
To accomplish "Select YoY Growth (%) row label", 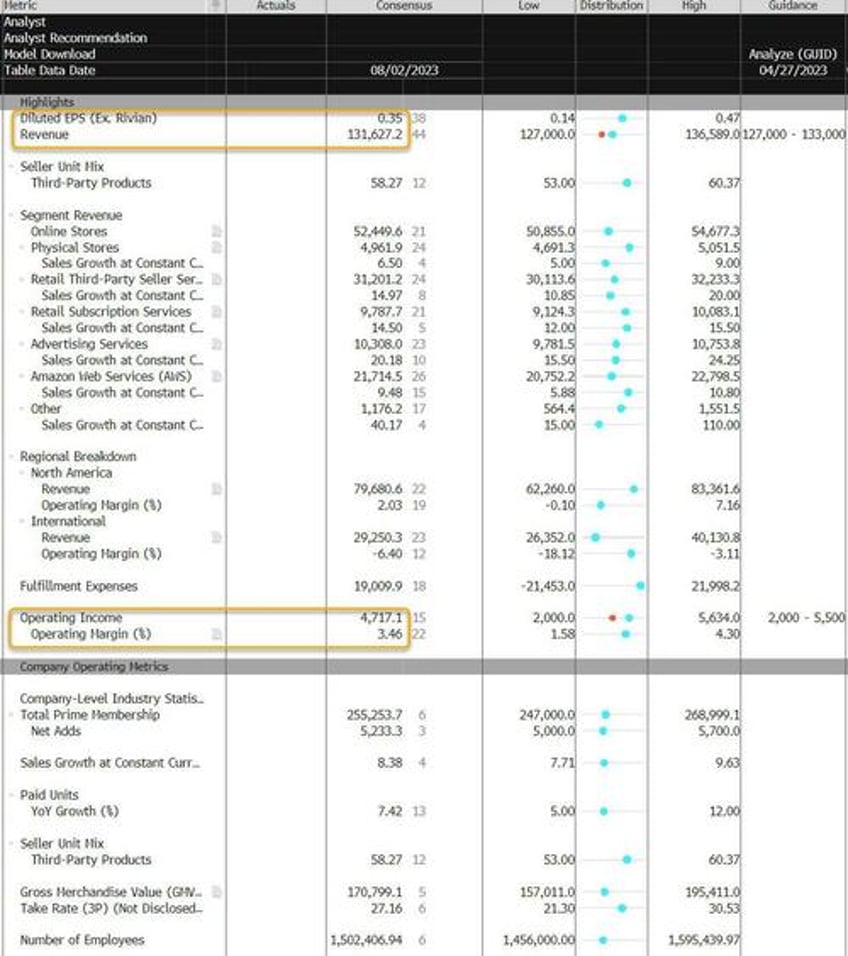I will coord(75,812).
